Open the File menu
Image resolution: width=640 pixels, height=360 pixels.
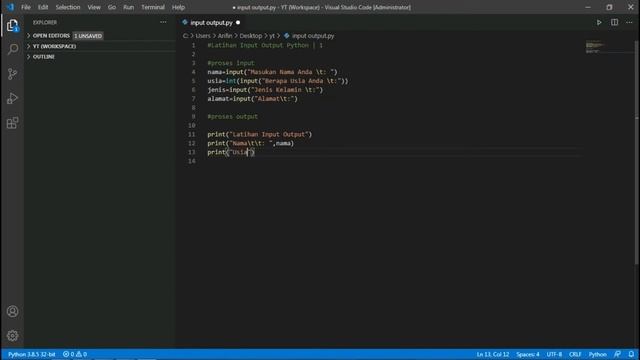(x=26, y=7)
